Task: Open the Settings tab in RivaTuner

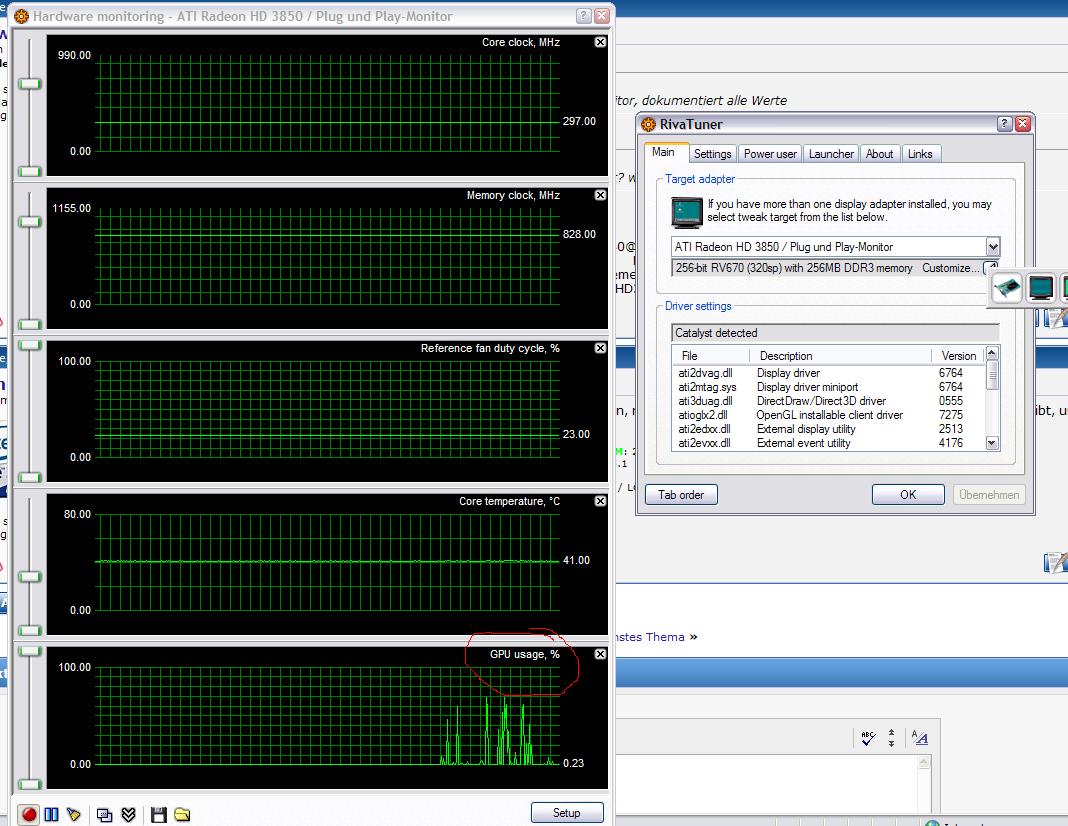Action: click(x=712, y=154)
